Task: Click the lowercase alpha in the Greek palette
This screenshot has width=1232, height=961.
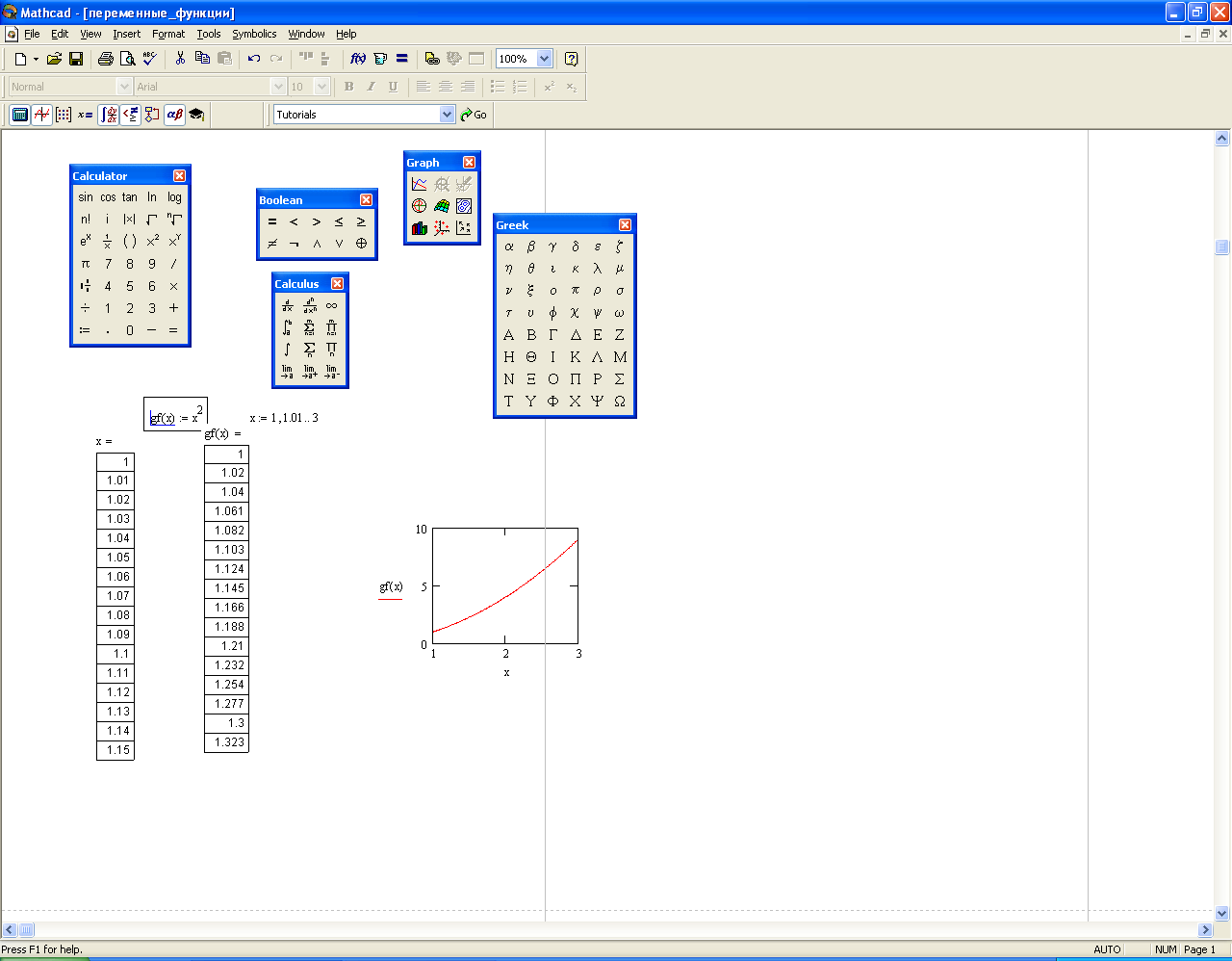Action: (x=509, y=247)
